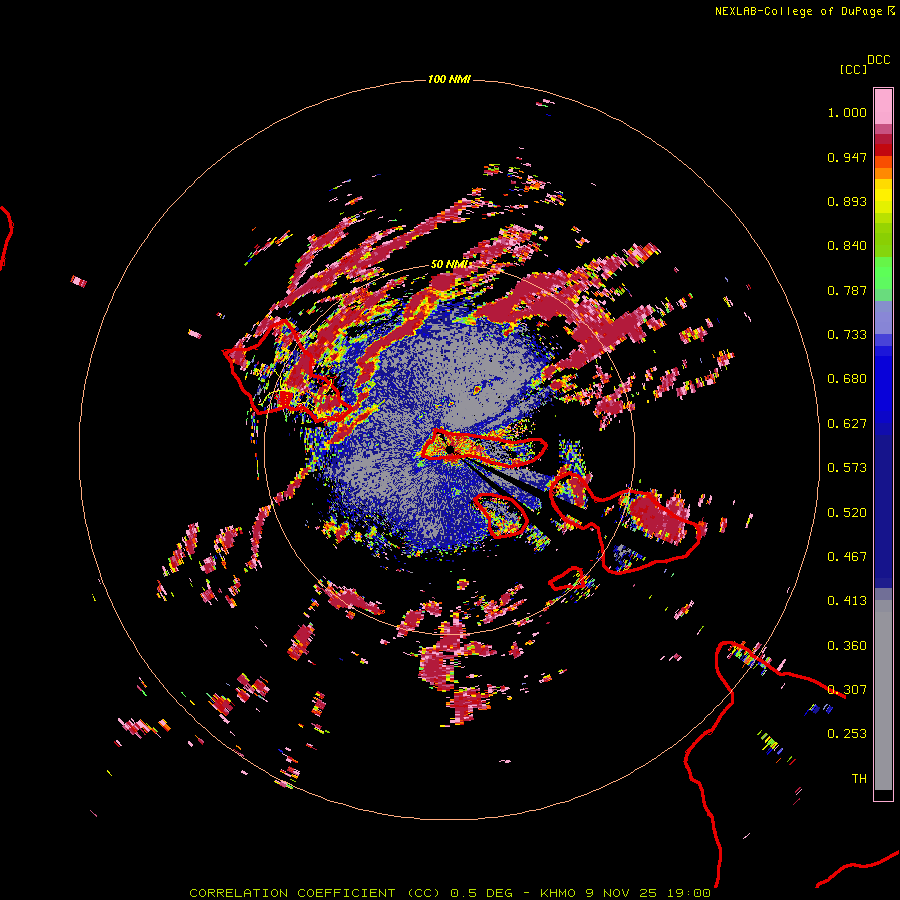Click the Correlation Coefficient KHMO caption text
The height and width of the screenshot is (900, 900).
pos(450,893)
